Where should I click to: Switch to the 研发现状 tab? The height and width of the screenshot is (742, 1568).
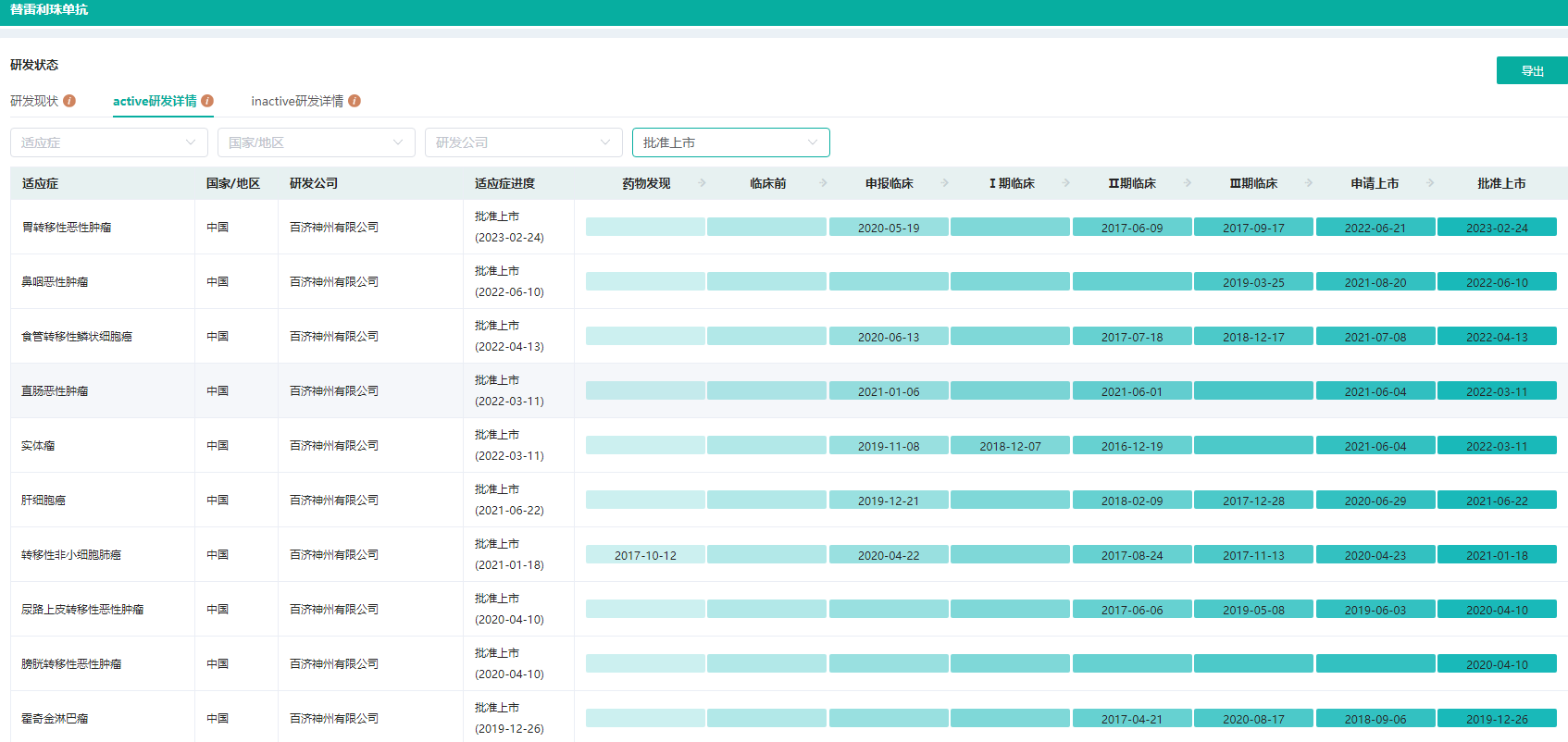[x=34, y=101]
